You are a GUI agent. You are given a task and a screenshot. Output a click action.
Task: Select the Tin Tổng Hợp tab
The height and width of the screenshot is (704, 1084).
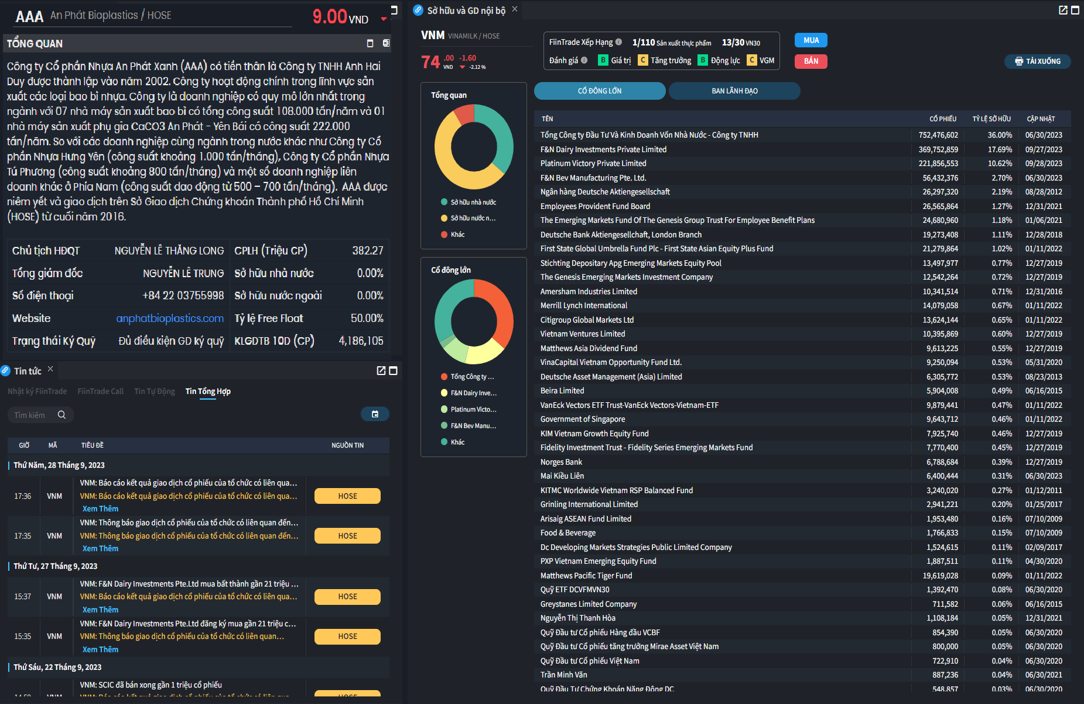pos(208,391)
